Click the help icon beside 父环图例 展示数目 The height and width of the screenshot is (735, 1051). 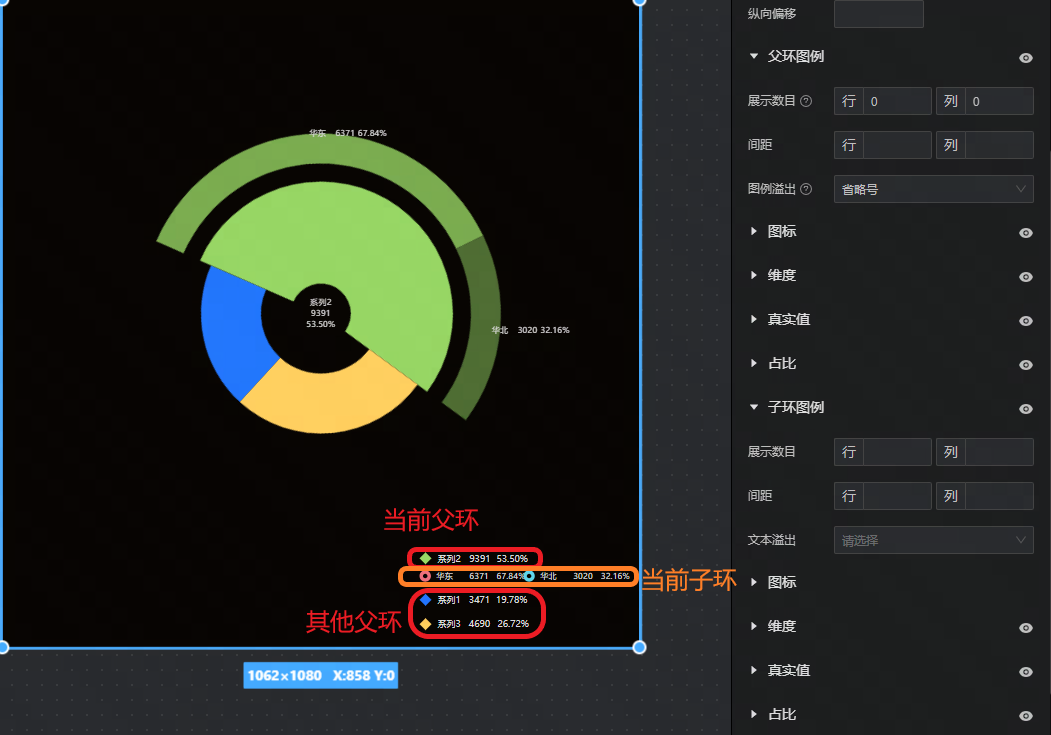point(806,101)
